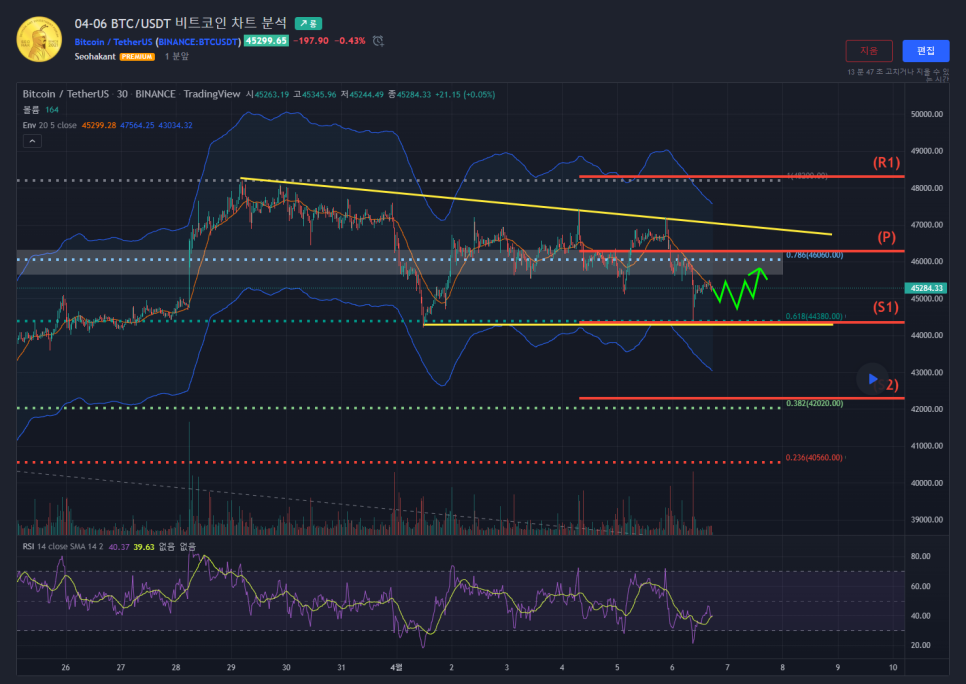Open the BINANCE:BTCUSDT ticker link
The width and height of the screenshot is (966, 684).
(199, 41)
